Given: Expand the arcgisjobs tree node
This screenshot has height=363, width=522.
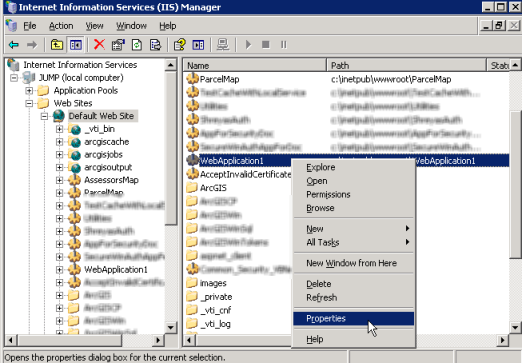Looking at the screenshot, I should pos(59,155).
